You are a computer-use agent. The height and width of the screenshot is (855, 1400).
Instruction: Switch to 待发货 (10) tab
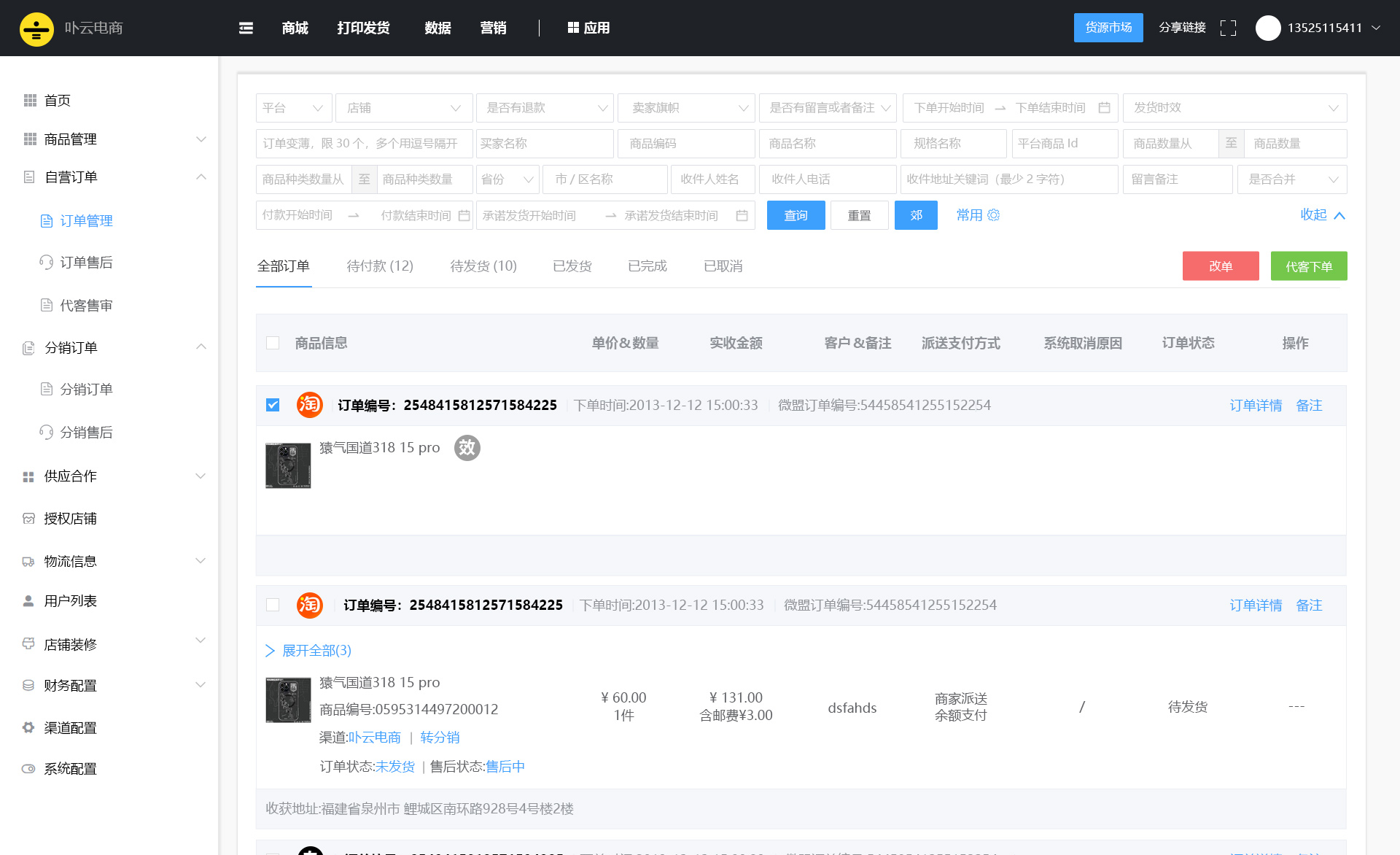pyautogui.click(x=483, y=266)
